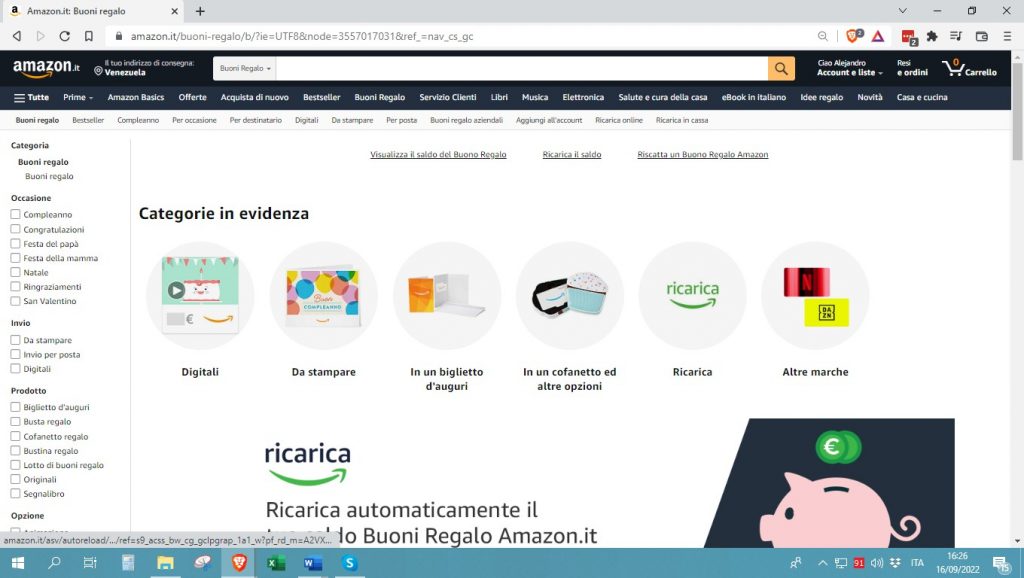The width and height of the screenshot is (1024, 578).
Task: Expand the Account e liste menu
Action: 845,72
